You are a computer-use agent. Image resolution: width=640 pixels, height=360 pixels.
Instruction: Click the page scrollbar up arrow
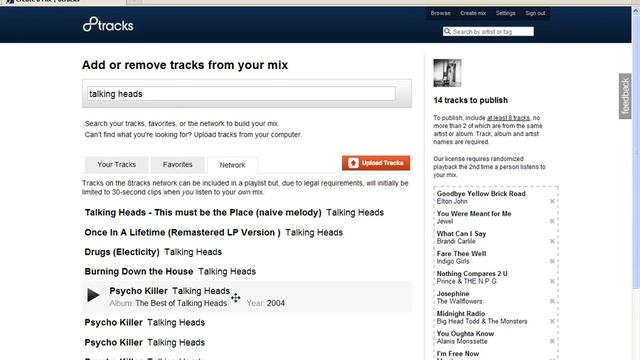click(x=636, y=11)
